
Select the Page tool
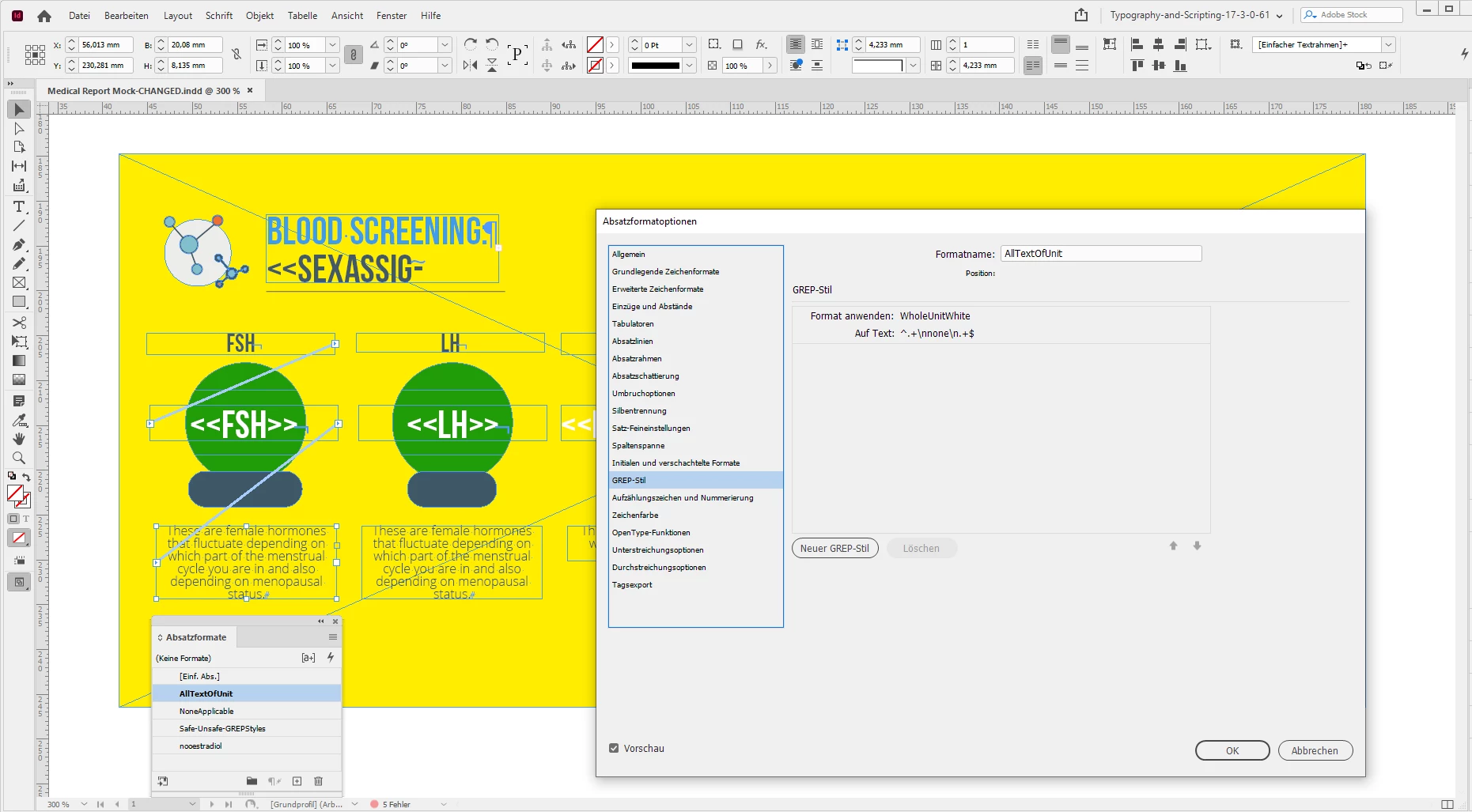coord(19,147)
